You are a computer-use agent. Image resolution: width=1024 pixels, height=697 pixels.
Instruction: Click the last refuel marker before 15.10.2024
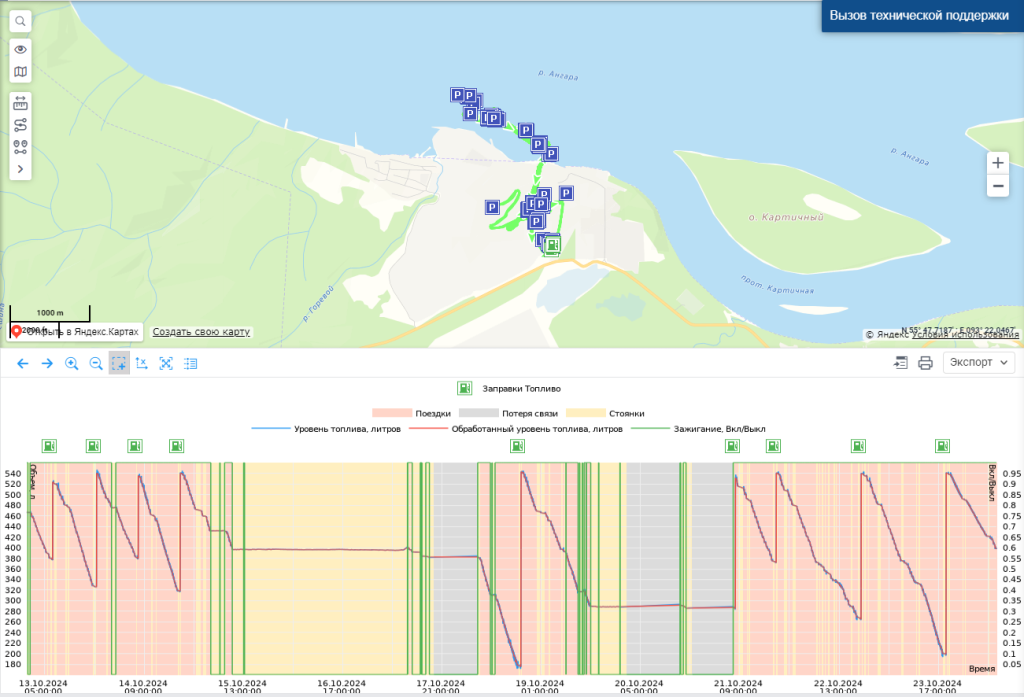176,446
